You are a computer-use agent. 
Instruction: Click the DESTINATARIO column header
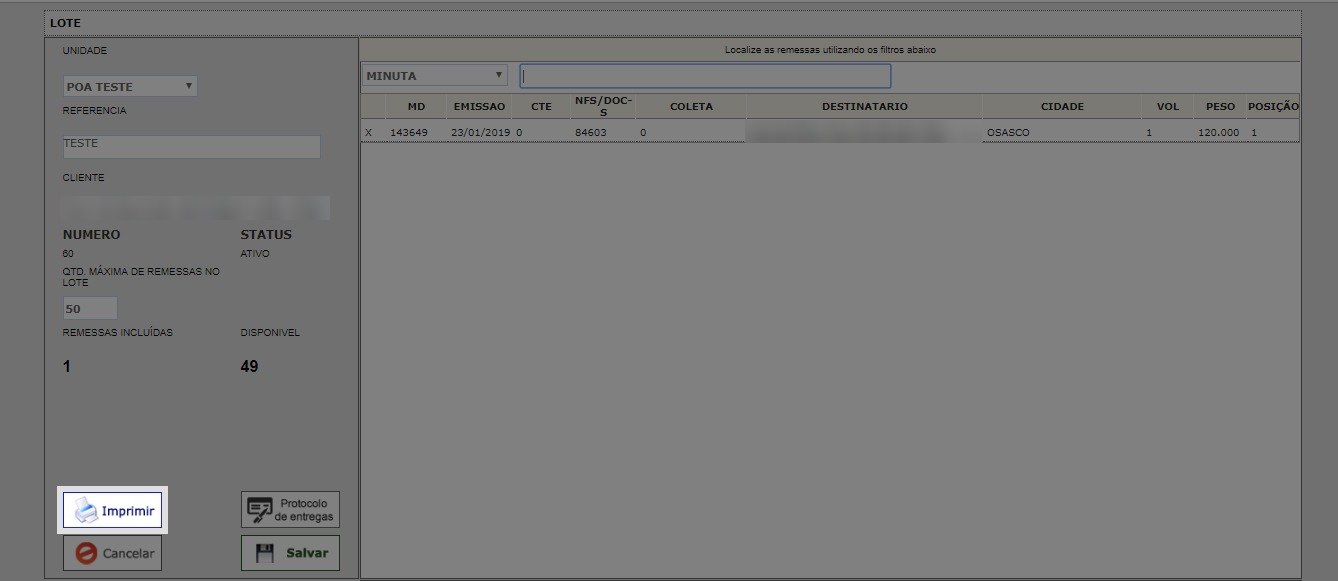click(864, 106)
